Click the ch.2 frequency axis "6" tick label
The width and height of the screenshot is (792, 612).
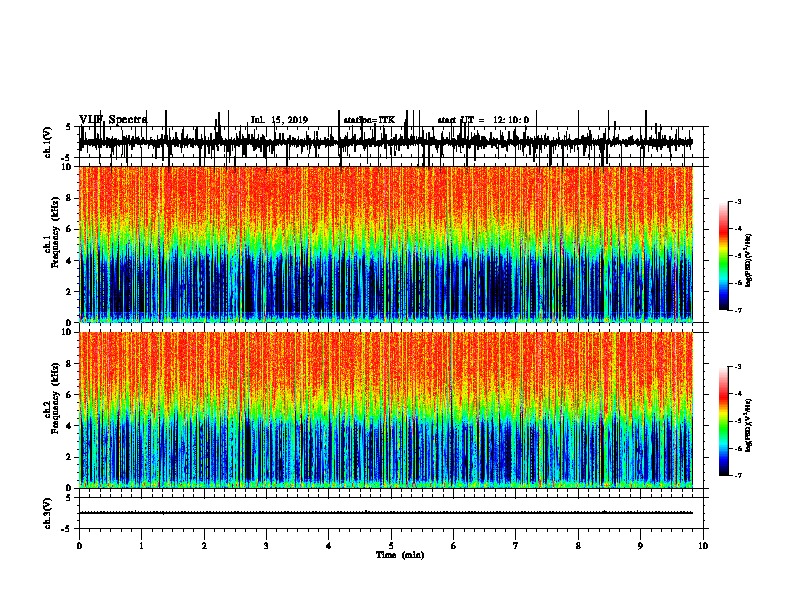[x=70, y=394]
